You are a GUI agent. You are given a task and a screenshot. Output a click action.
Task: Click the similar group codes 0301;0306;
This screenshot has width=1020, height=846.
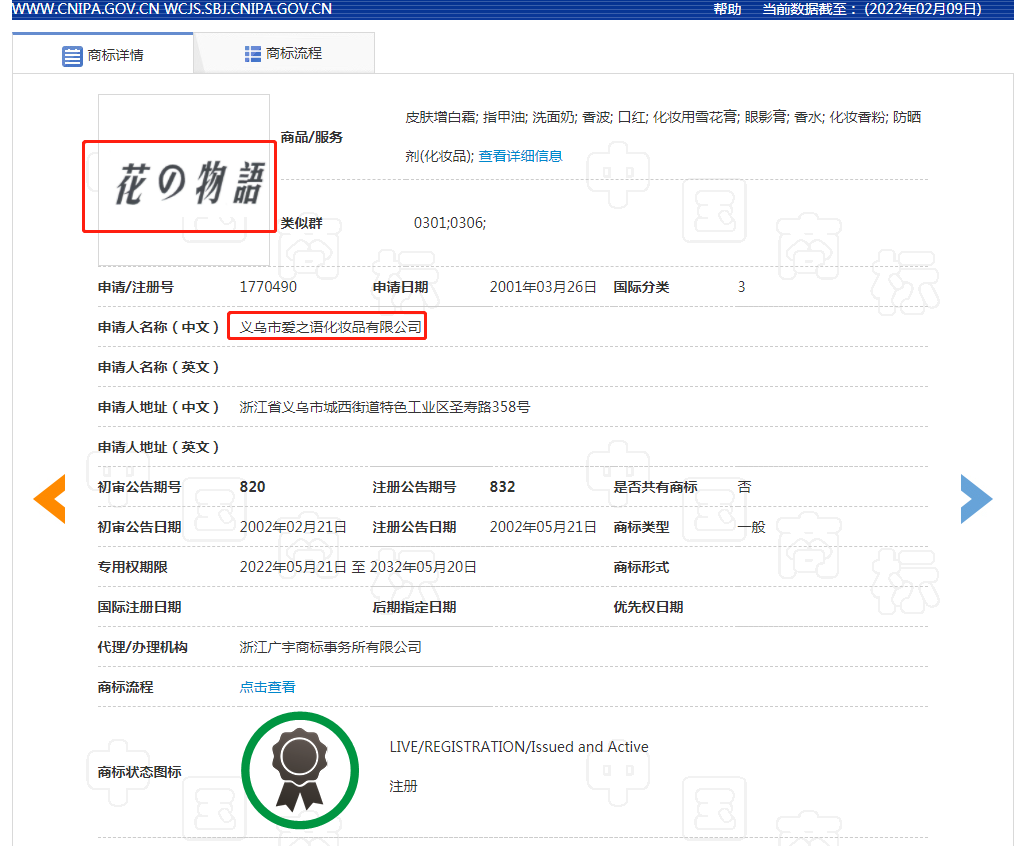[x=449, y=223]
